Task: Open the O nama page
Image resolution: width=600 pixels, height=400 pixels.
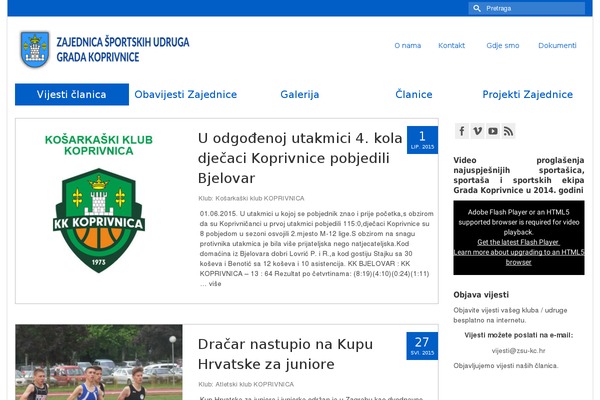Action: 408,46
